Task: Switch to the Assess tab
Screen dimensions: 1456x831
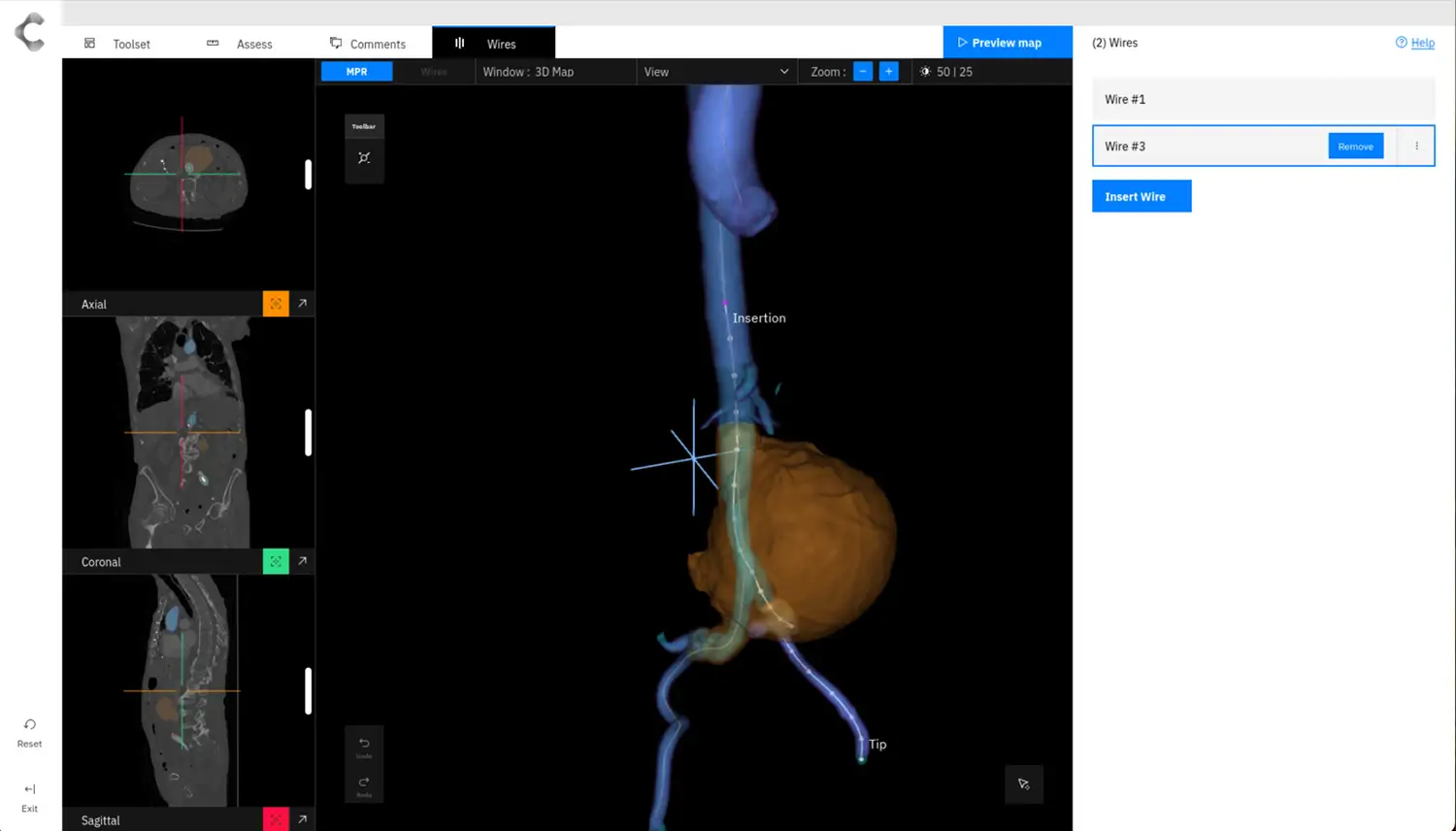Action: [241, 44]
